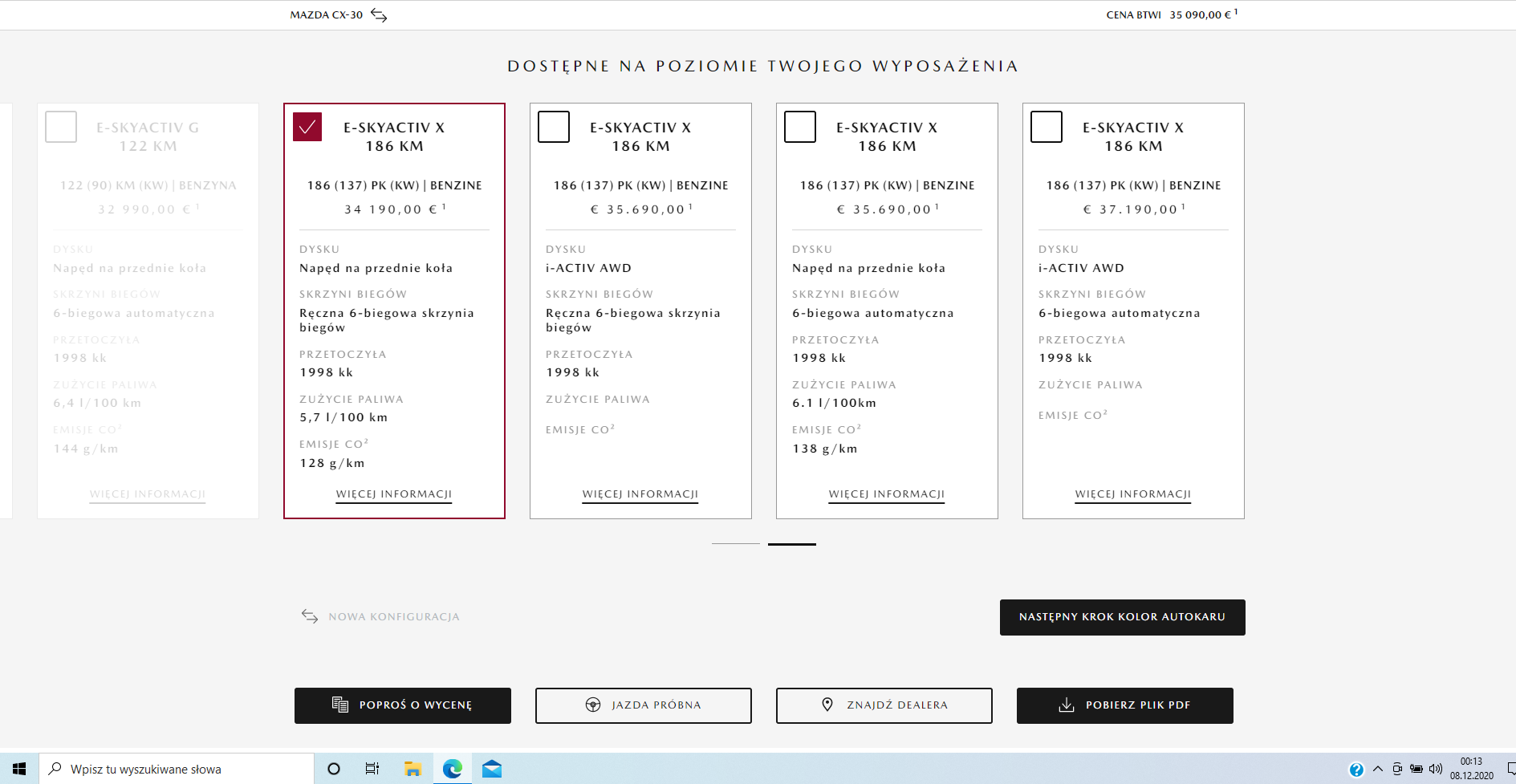Proceed with Następny krok kolor autokaru button
This screenshot has width=1516, height=784.
coord(1122,617)
